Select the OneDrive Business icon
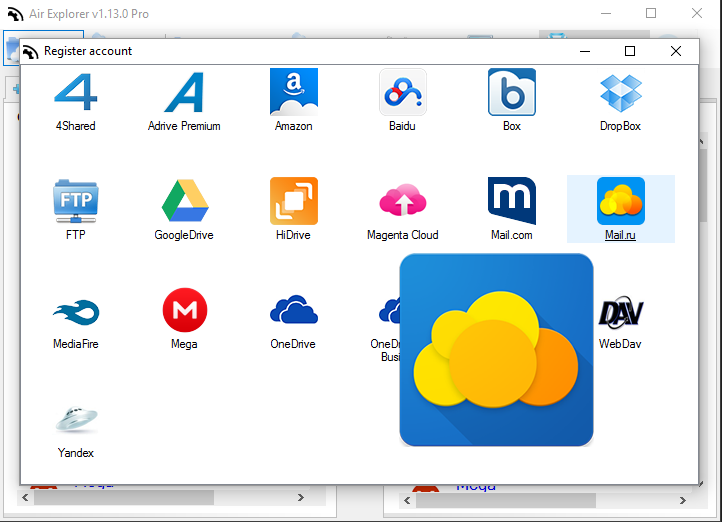The width and height of the screenshot is (722, 522). pos(390,310)
